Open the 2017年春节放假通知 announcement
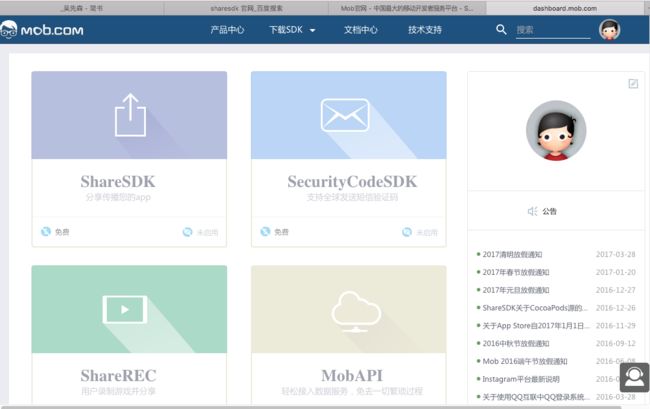Viewport: 650px width, 409px height. click(516, 272)
